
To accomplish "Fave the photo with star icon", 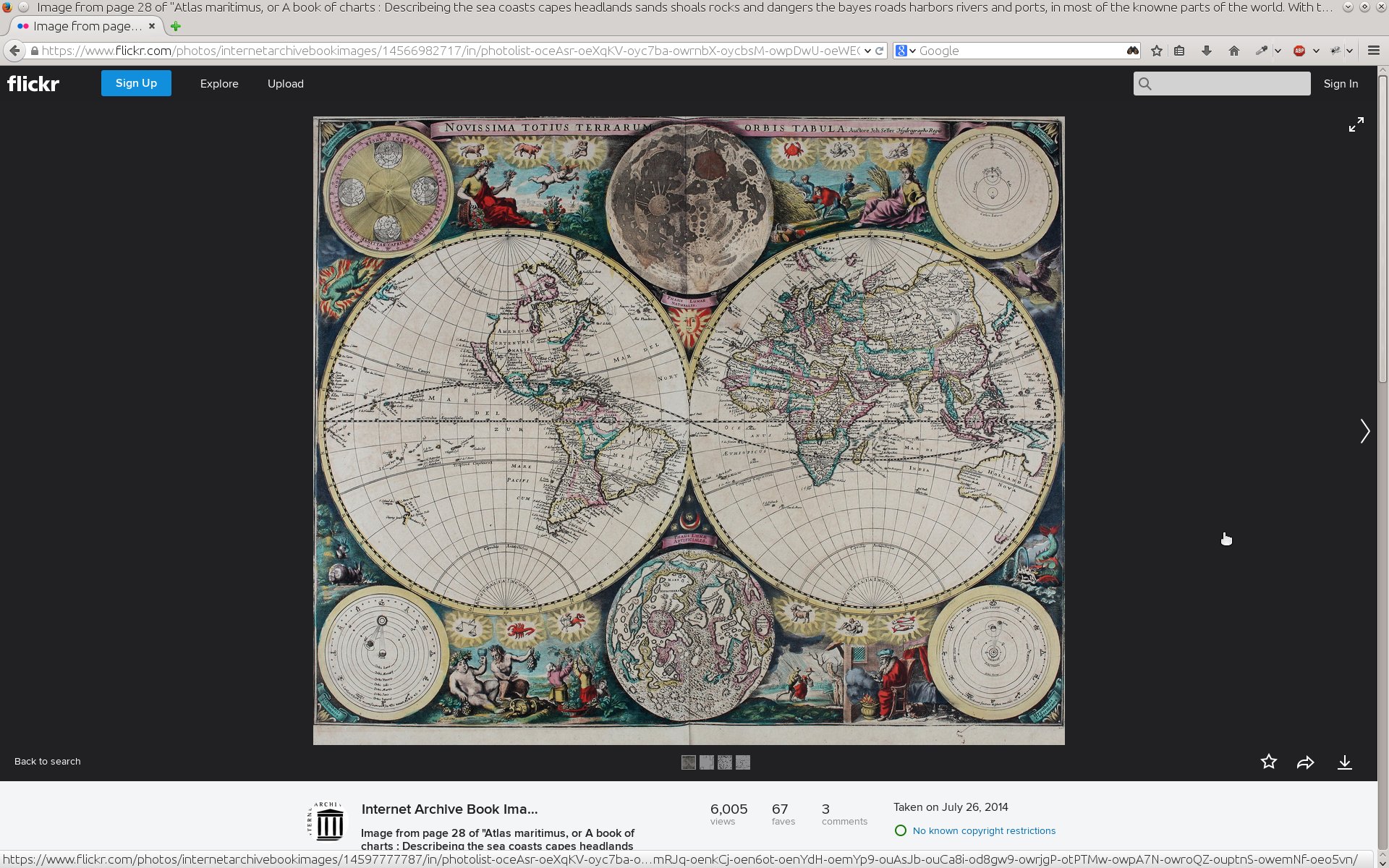I will tap(1269, 762).
